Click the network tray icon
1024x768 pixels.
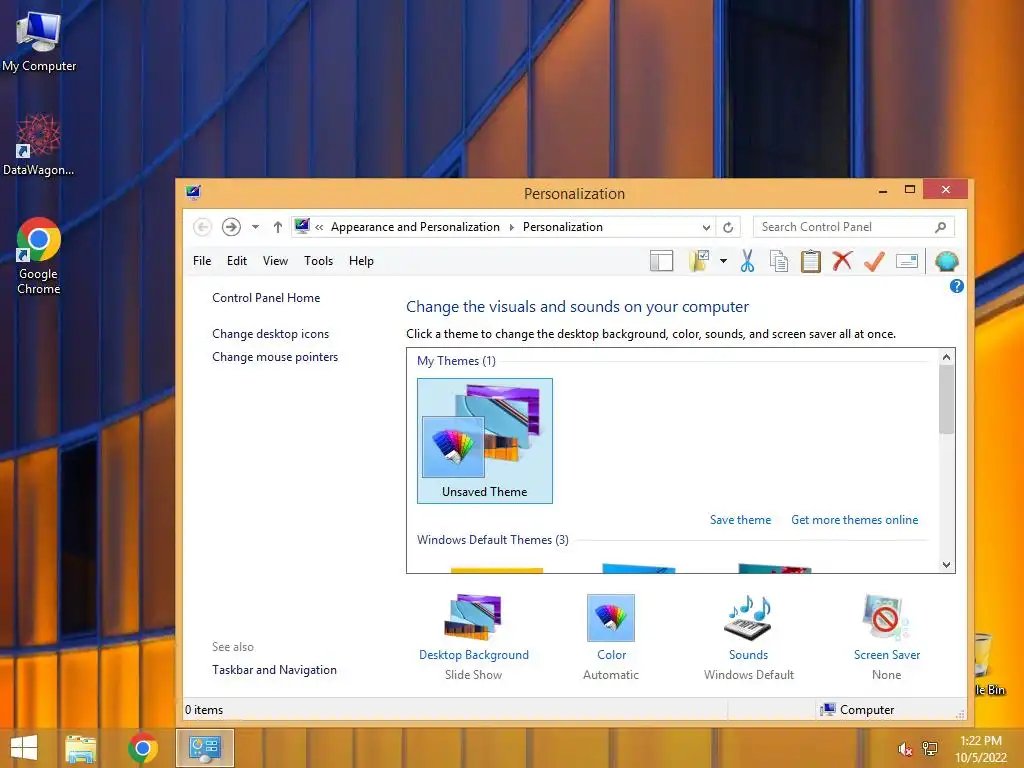(930, 749)
